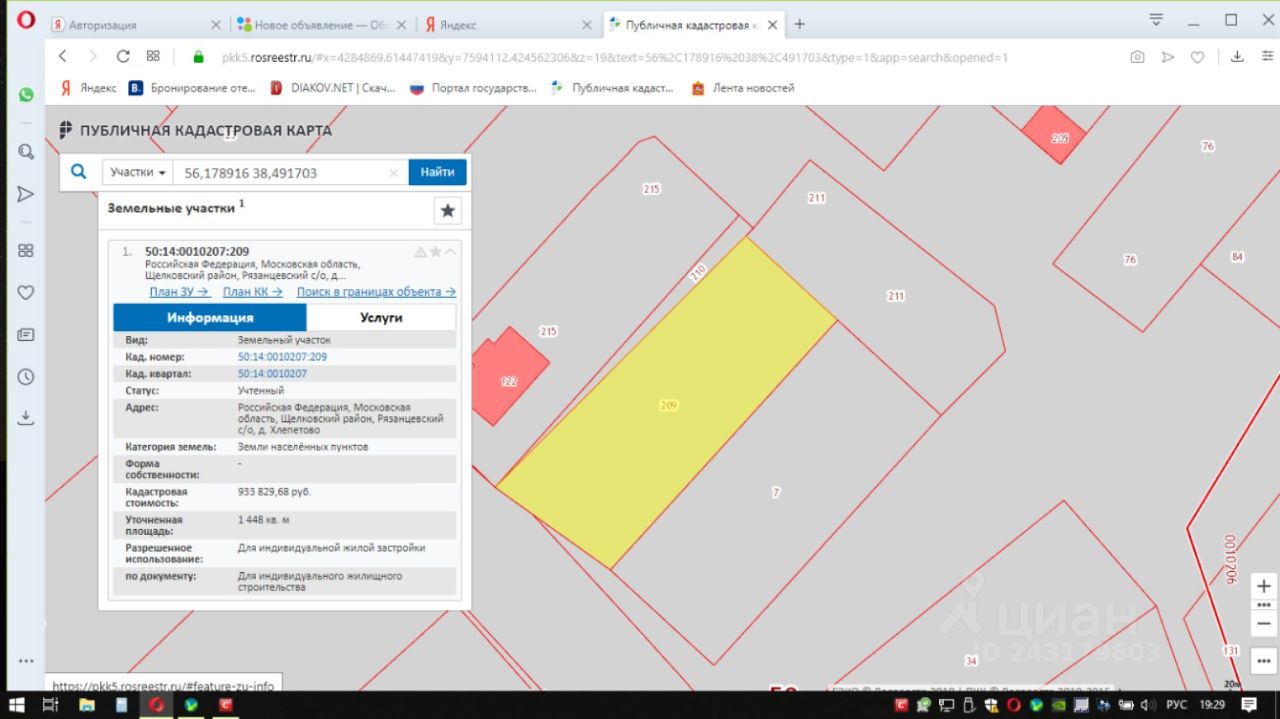Collapse the 50:14:0010207:209 result card chevron

(x=451, y=252)
